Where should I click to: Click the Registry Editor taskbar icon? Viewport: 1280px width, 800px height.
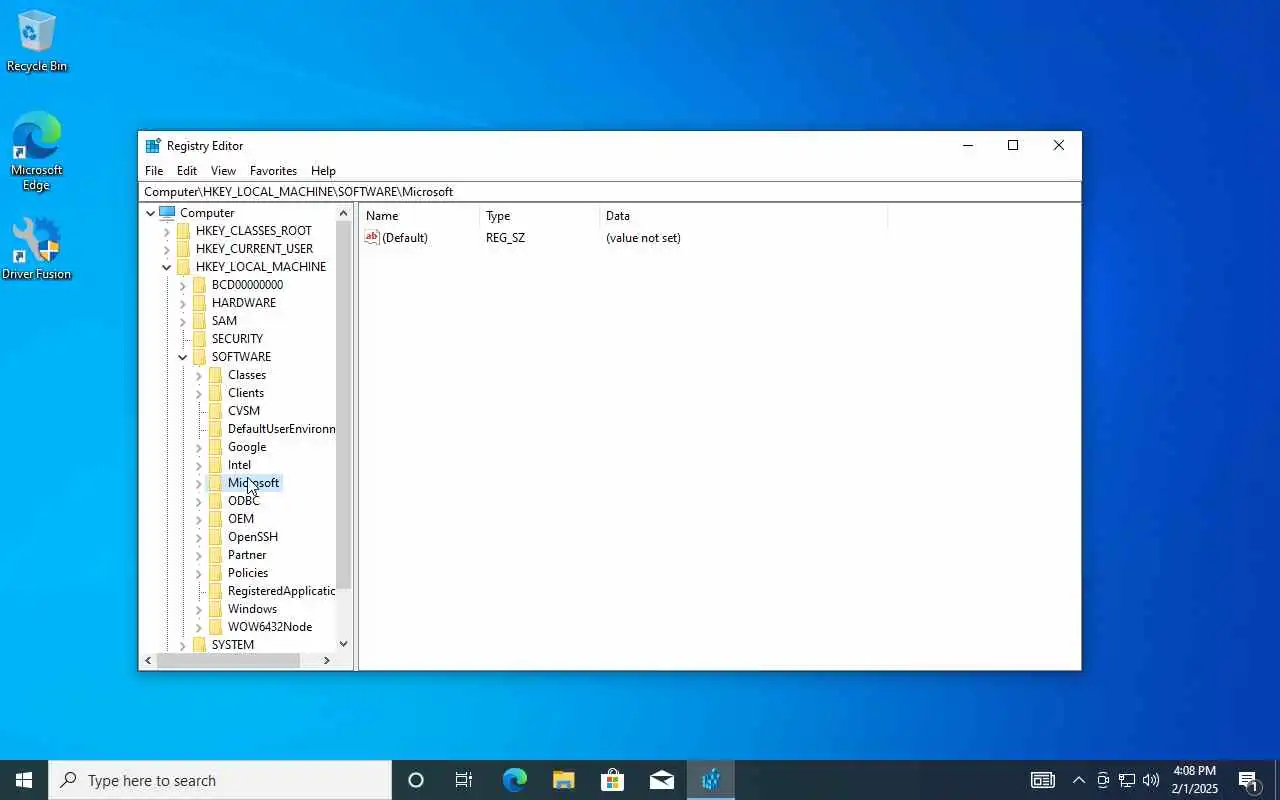click(710, 780)
